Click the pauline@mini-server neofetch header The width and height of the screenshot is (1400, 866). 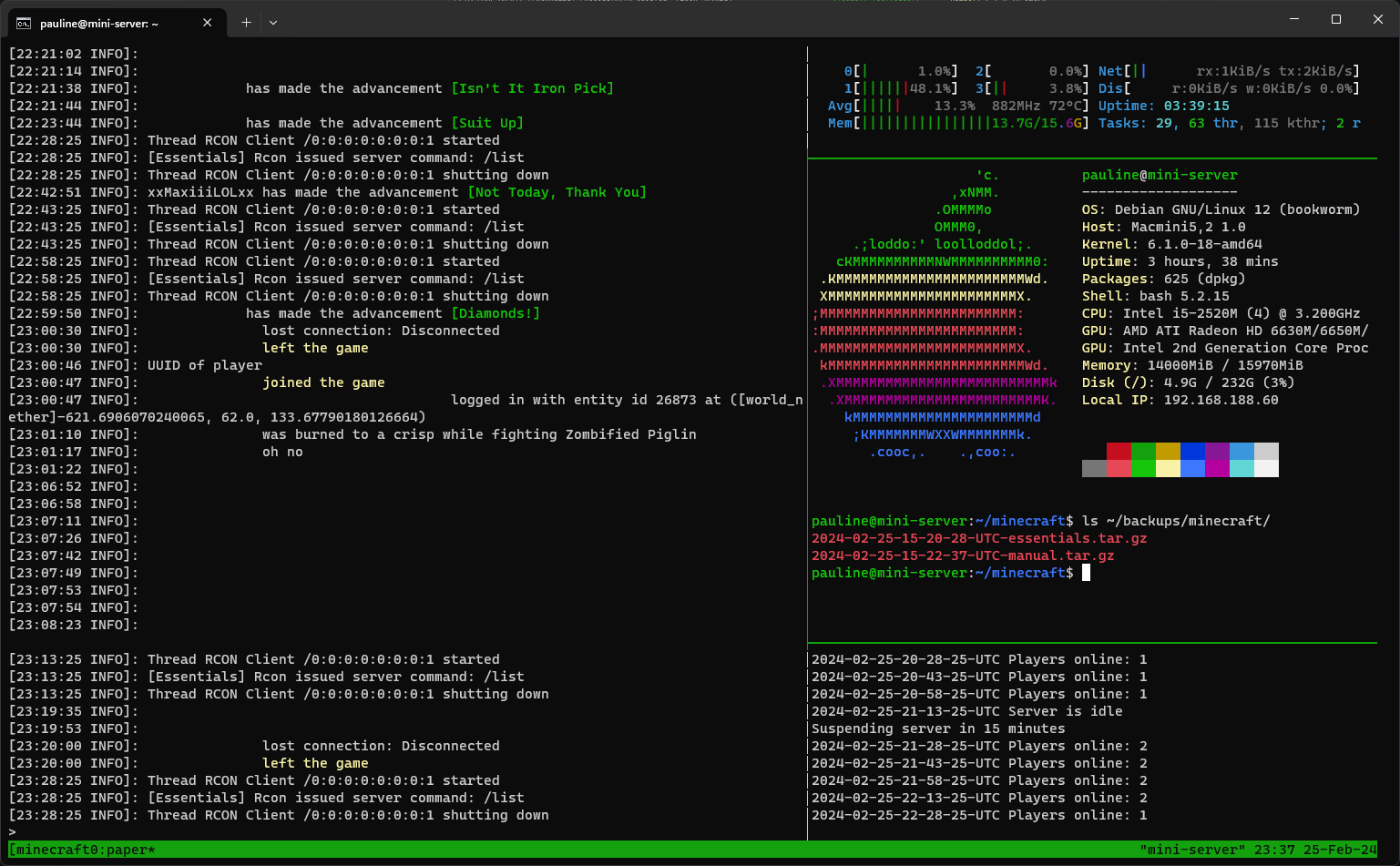1160,175
